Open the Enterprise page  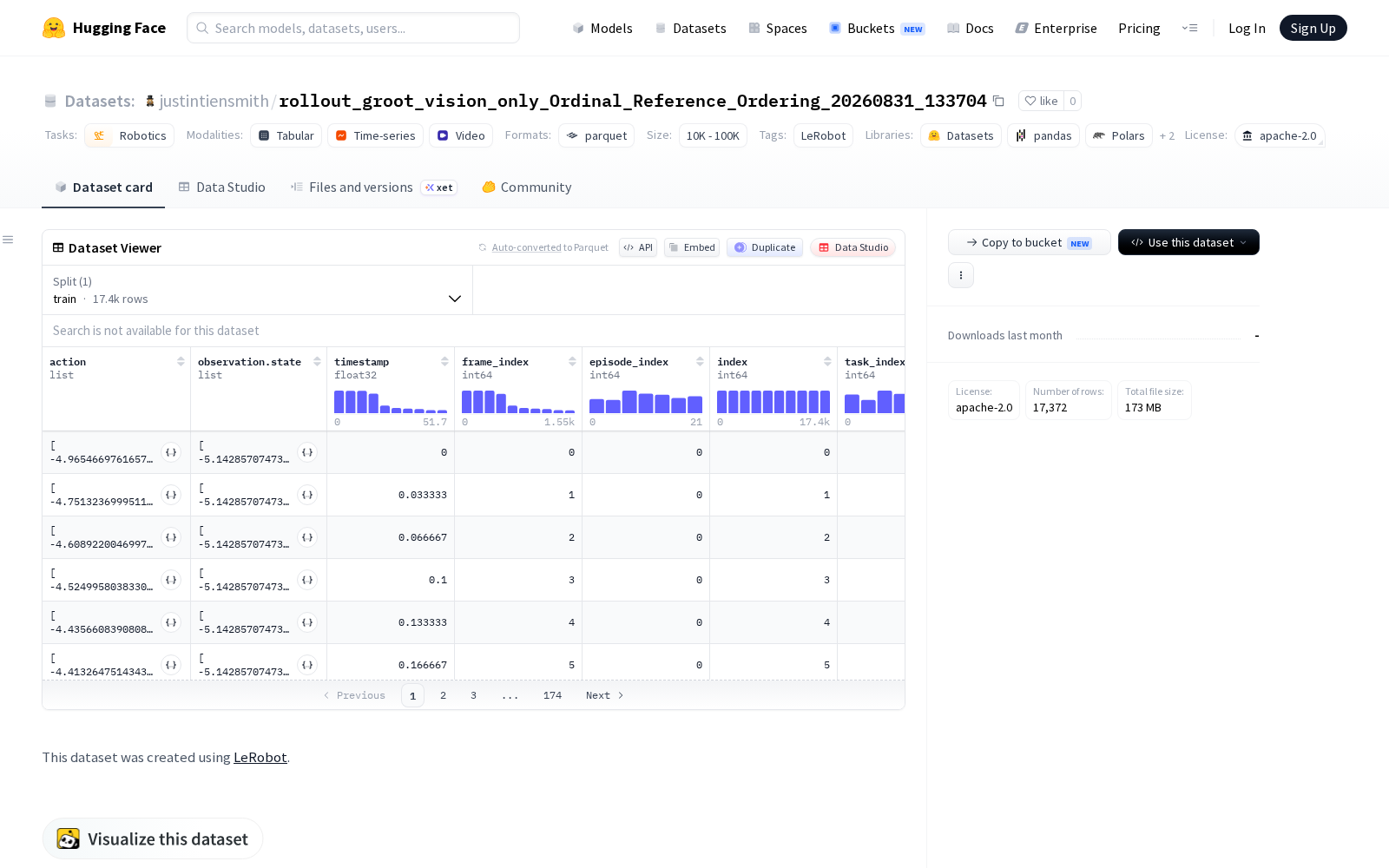click(1056, 28)
